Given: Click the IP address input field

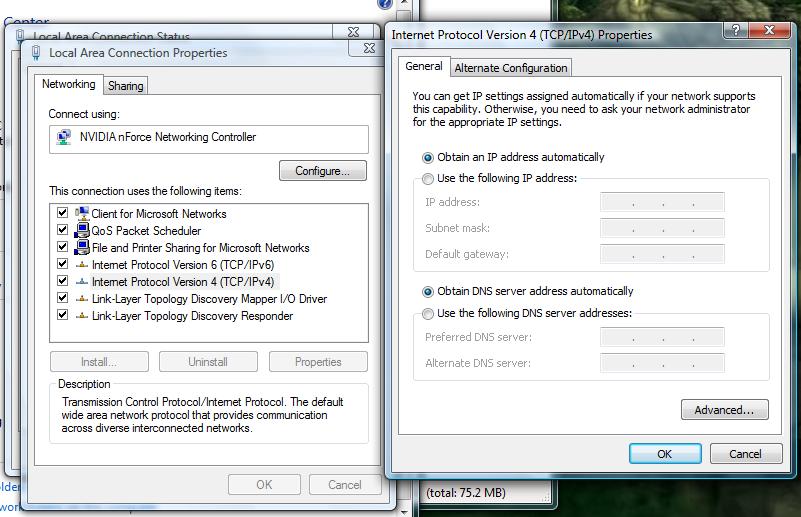Looking at the screenshot, I should (x=662, y=202).
